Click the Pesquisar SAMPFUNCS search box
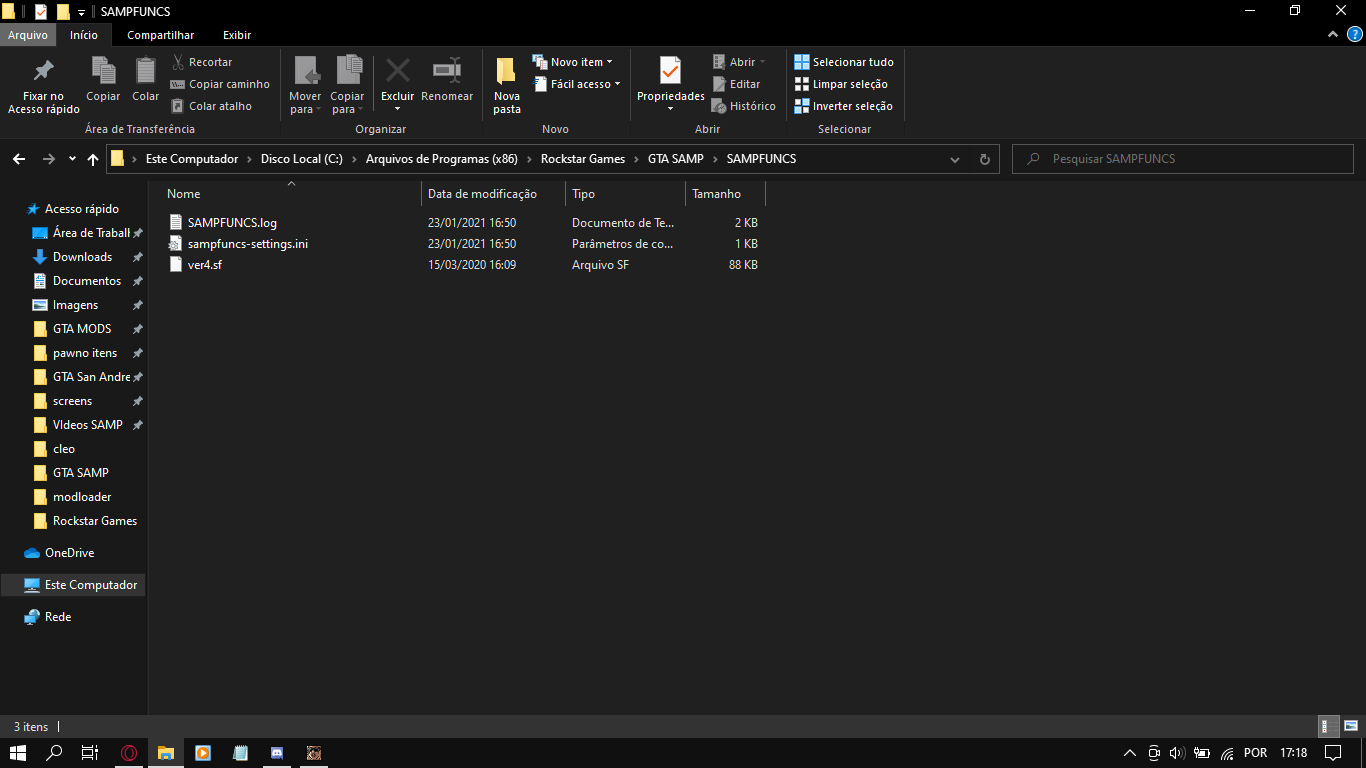The image size is (1366, 768). (1183, 159)
